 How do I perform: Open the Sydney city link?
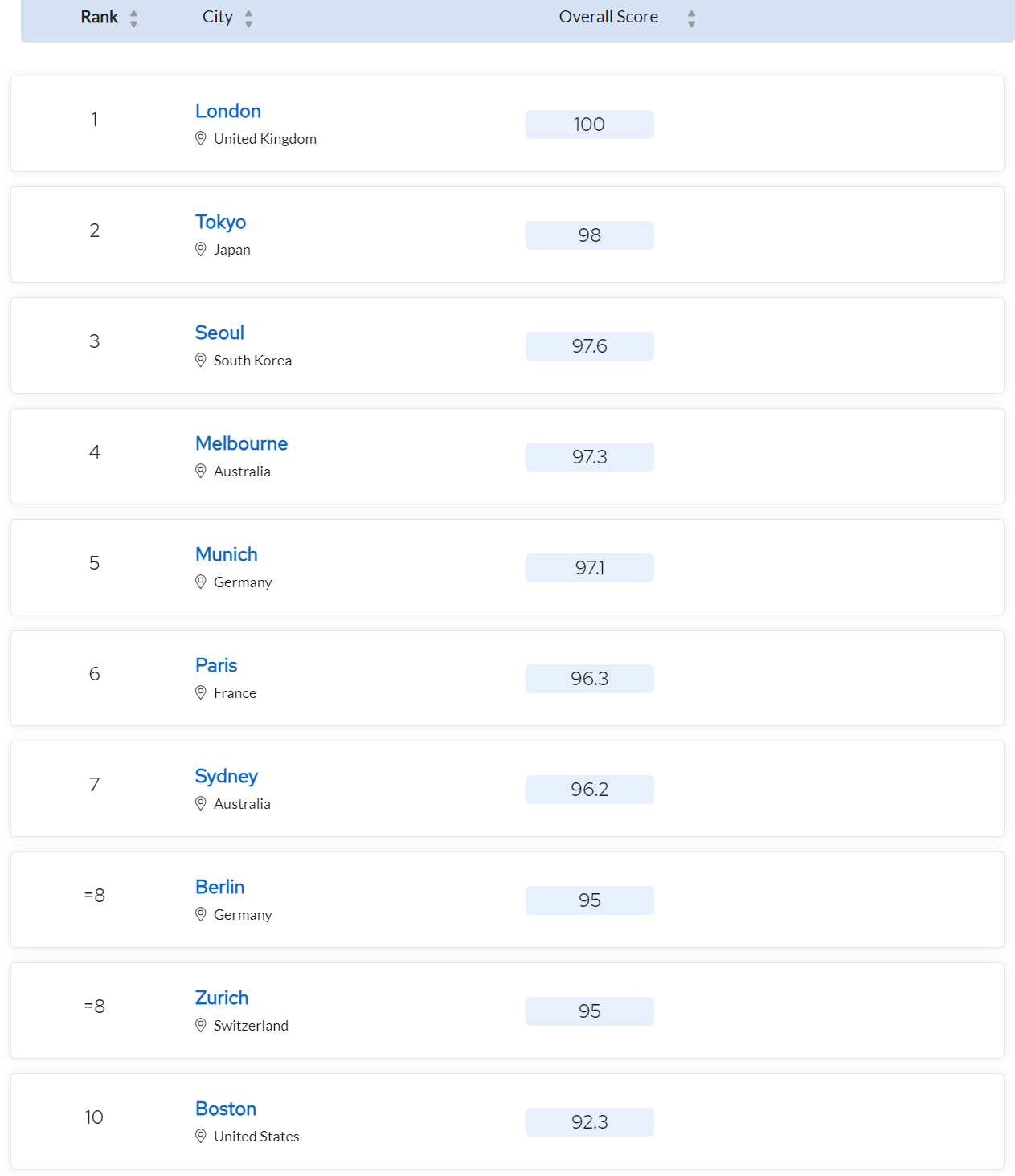(227, 777)
